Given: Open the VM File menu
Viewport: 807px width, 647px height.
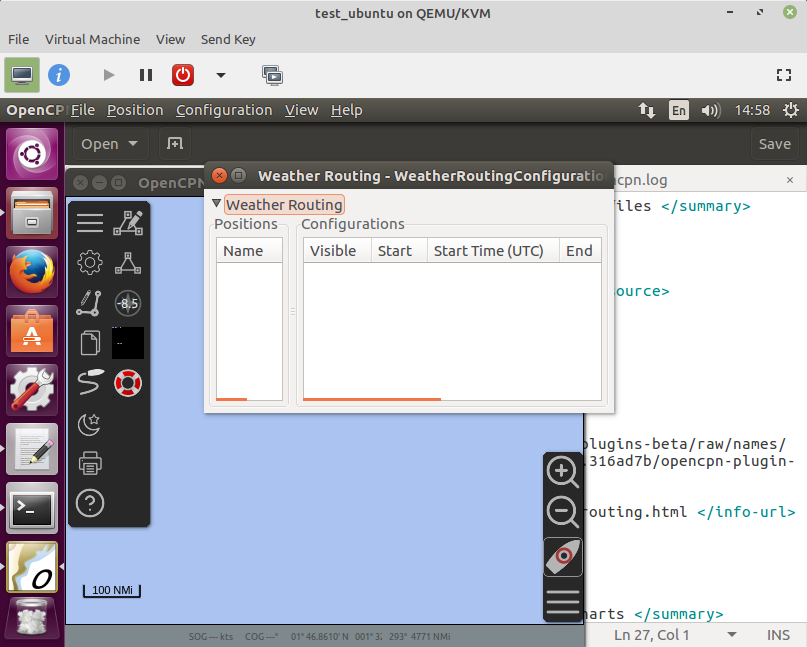Looking at the screenshot, I should point(19,40).
